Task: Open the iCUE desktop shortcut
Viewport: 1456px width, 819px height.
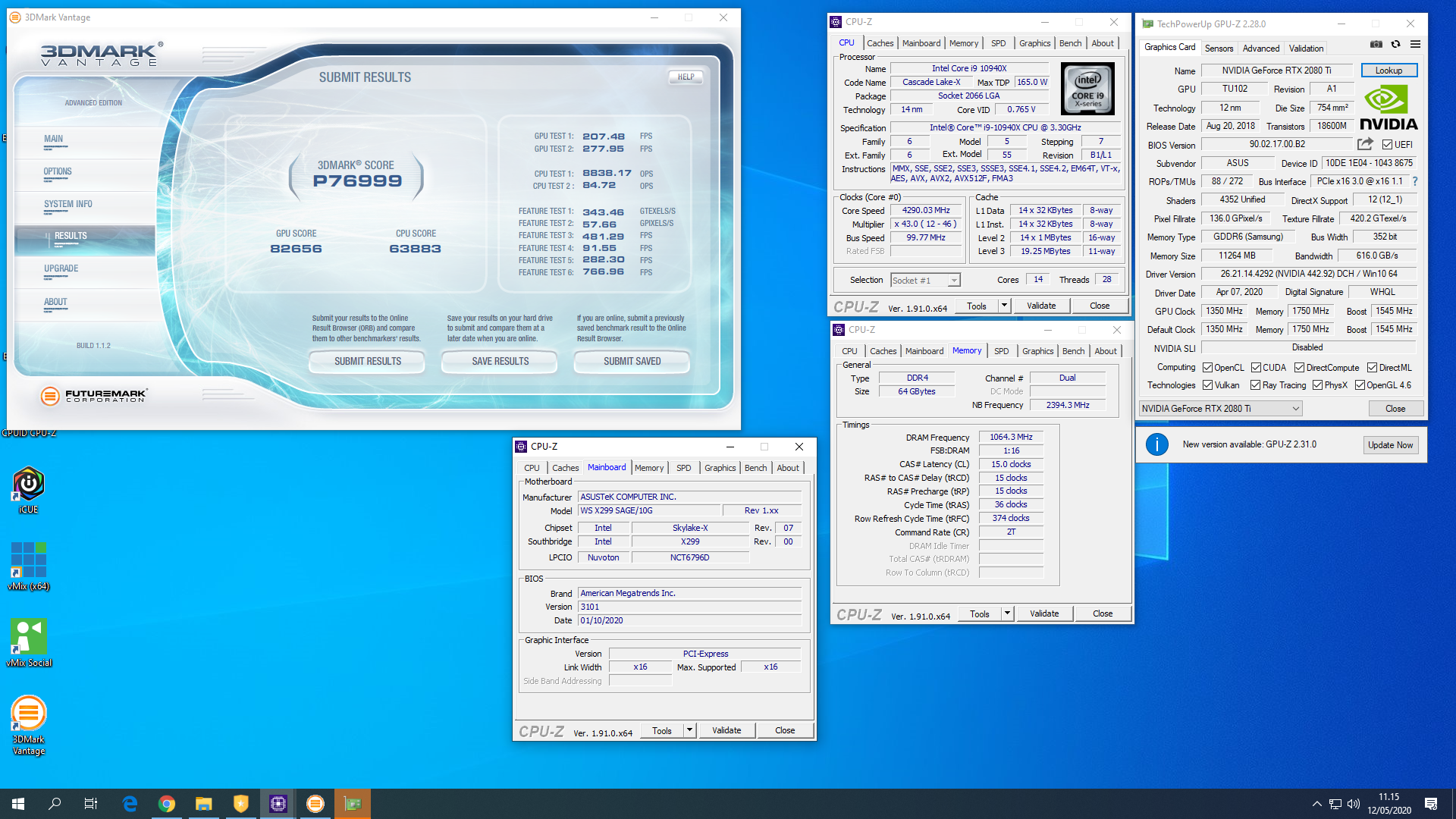Action: coord(28,491)
